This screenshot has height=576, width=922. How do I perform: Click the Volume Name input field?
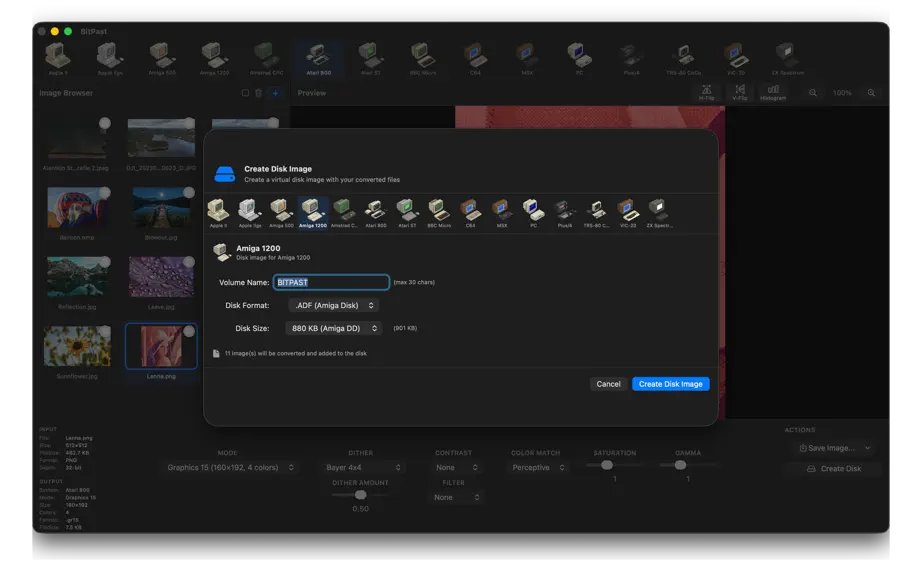331,283
